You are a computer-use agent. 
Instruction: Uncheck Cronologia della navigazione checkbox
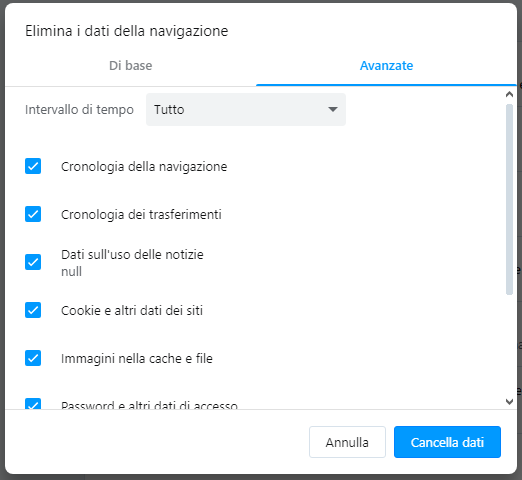click(33, 166)
